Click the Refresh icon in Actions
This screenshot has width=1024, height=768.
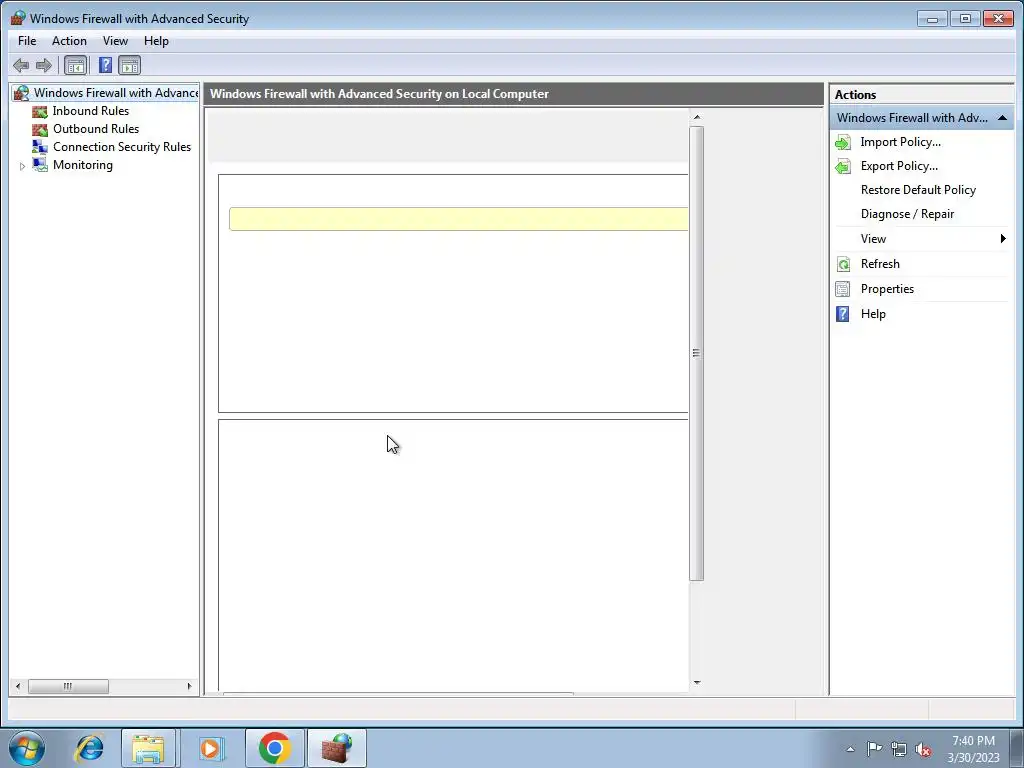click(x=843, y=264)
